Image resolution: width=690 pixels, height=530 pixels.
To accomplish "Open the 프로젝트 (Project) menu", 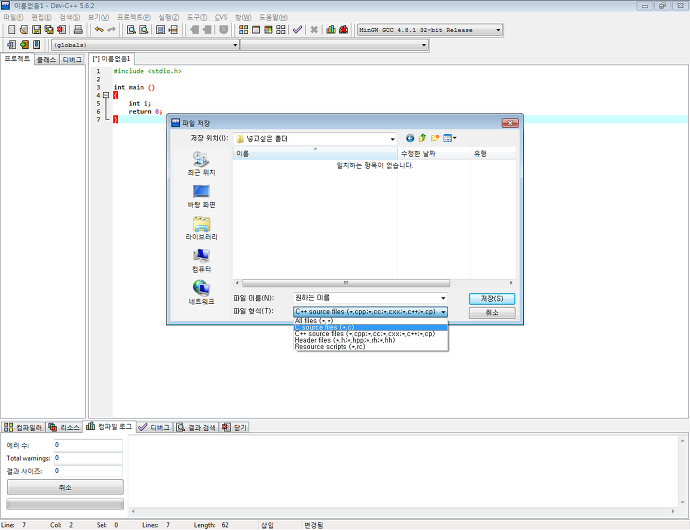I will click(134, 17).
